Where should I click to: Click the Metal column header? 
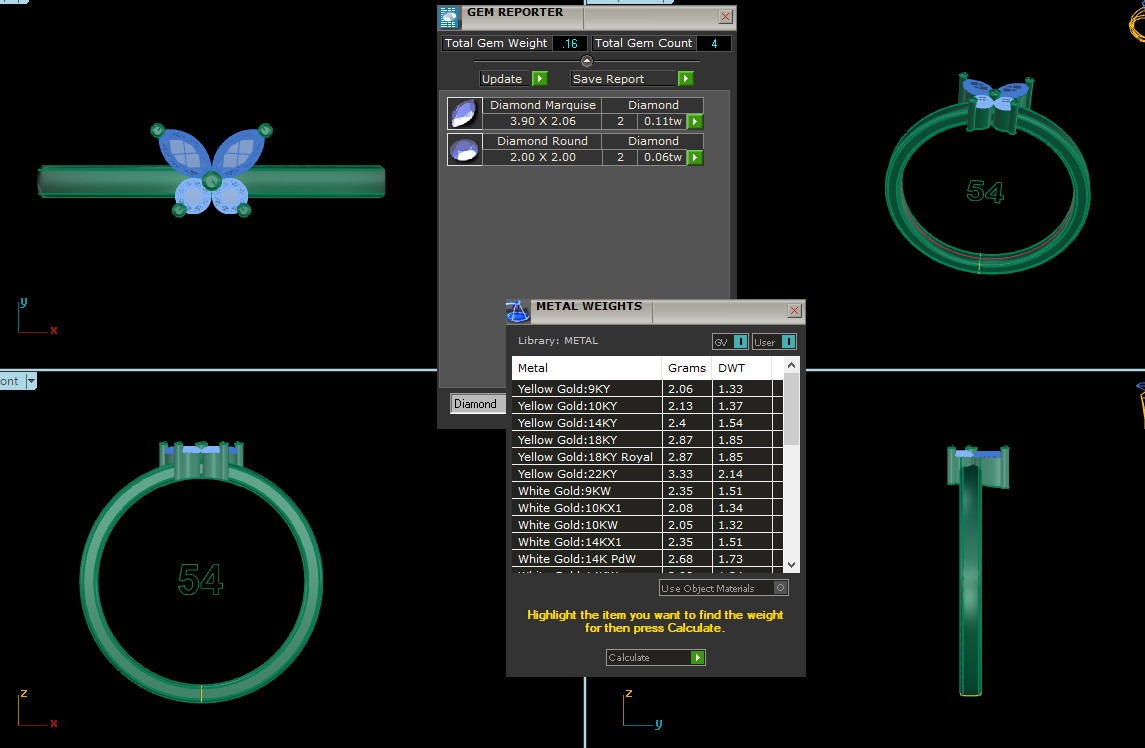(587, 368)
